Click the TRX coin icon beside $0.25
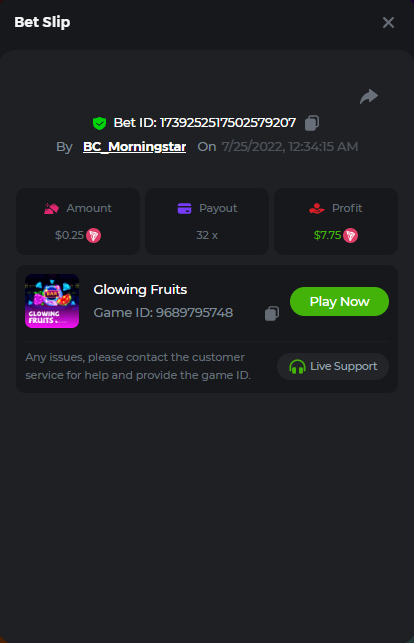This screenshot has width=414, height=643. pos(93,235)
